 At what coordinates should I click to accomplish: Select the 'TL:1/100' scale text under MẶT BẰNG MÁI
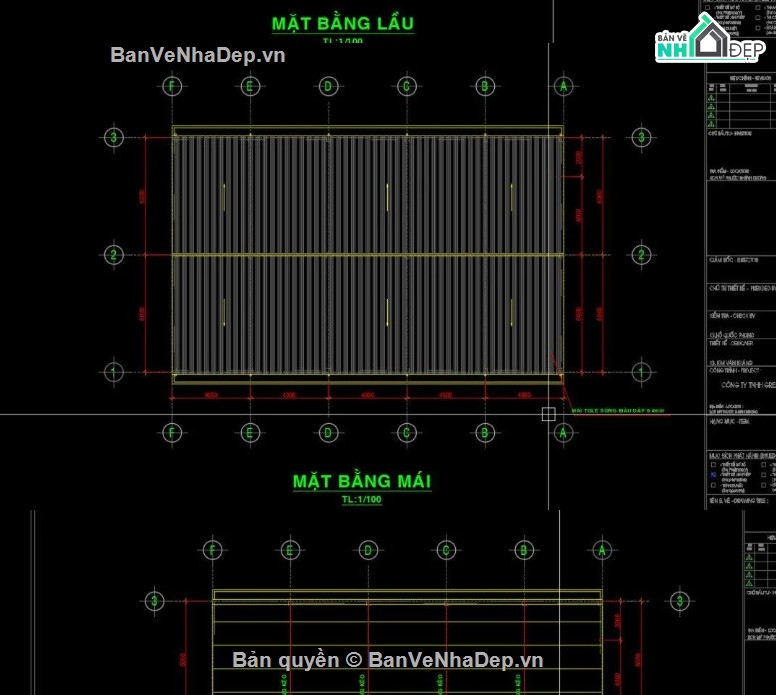point(362,499)
